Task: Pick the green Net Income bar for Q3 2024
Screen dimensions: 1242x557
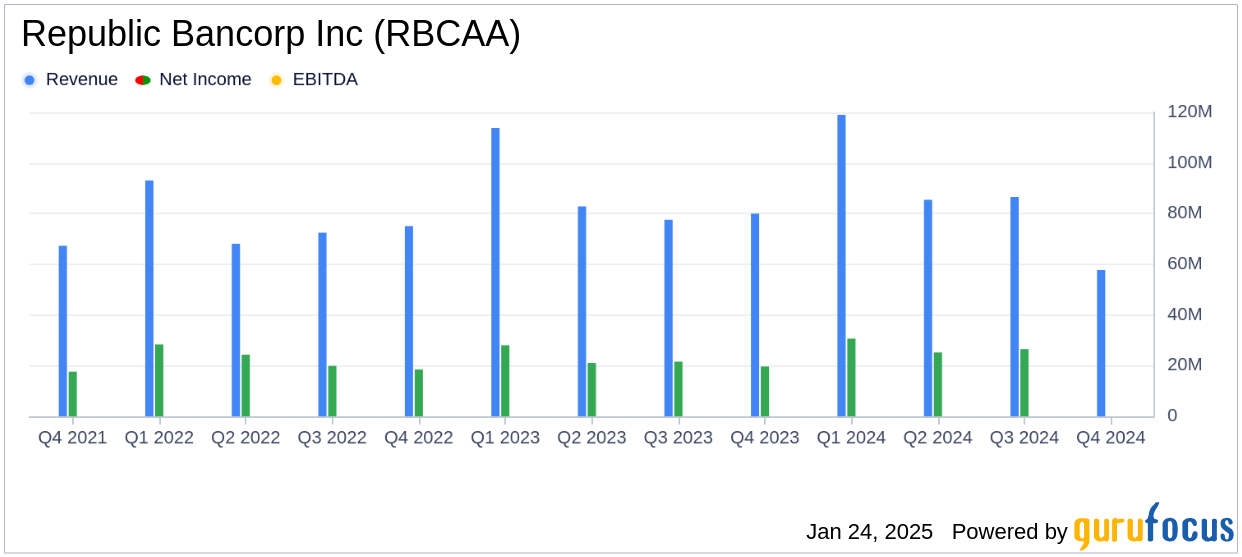Action: 1024,383
